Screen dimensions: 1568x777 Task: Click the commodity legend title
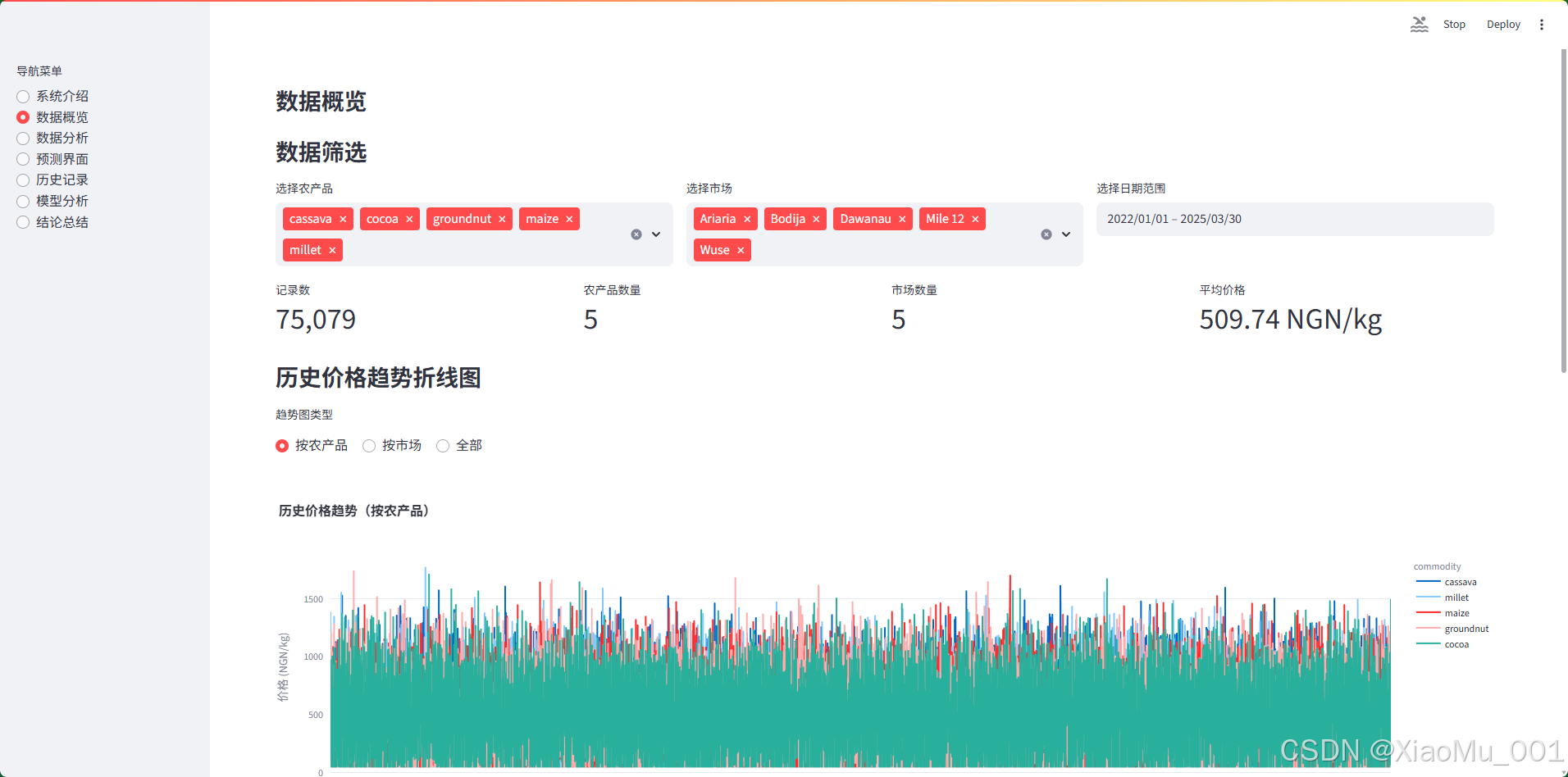(1437, 566)
